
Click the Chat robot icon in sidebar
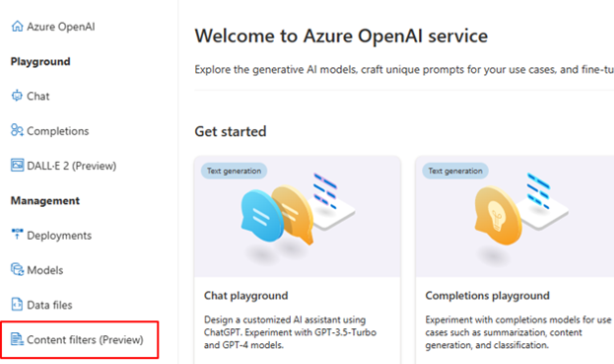click(17, 96)
